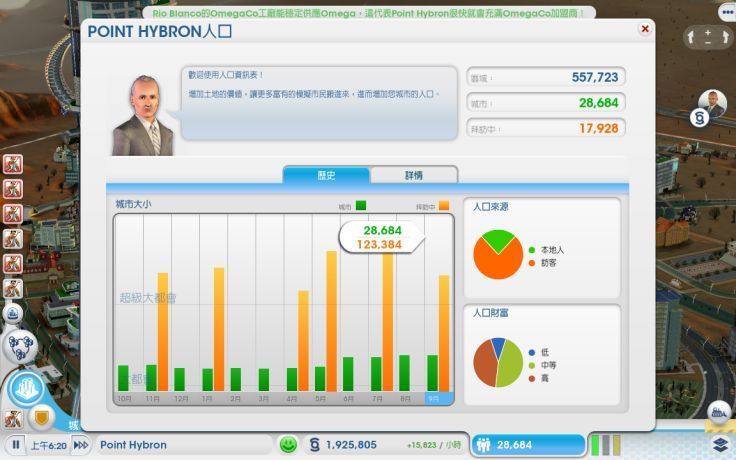Image resolution: width=736 pixels, height=460 pixels.
Task: Open the three-dots options menu
Action: point(727,12)
